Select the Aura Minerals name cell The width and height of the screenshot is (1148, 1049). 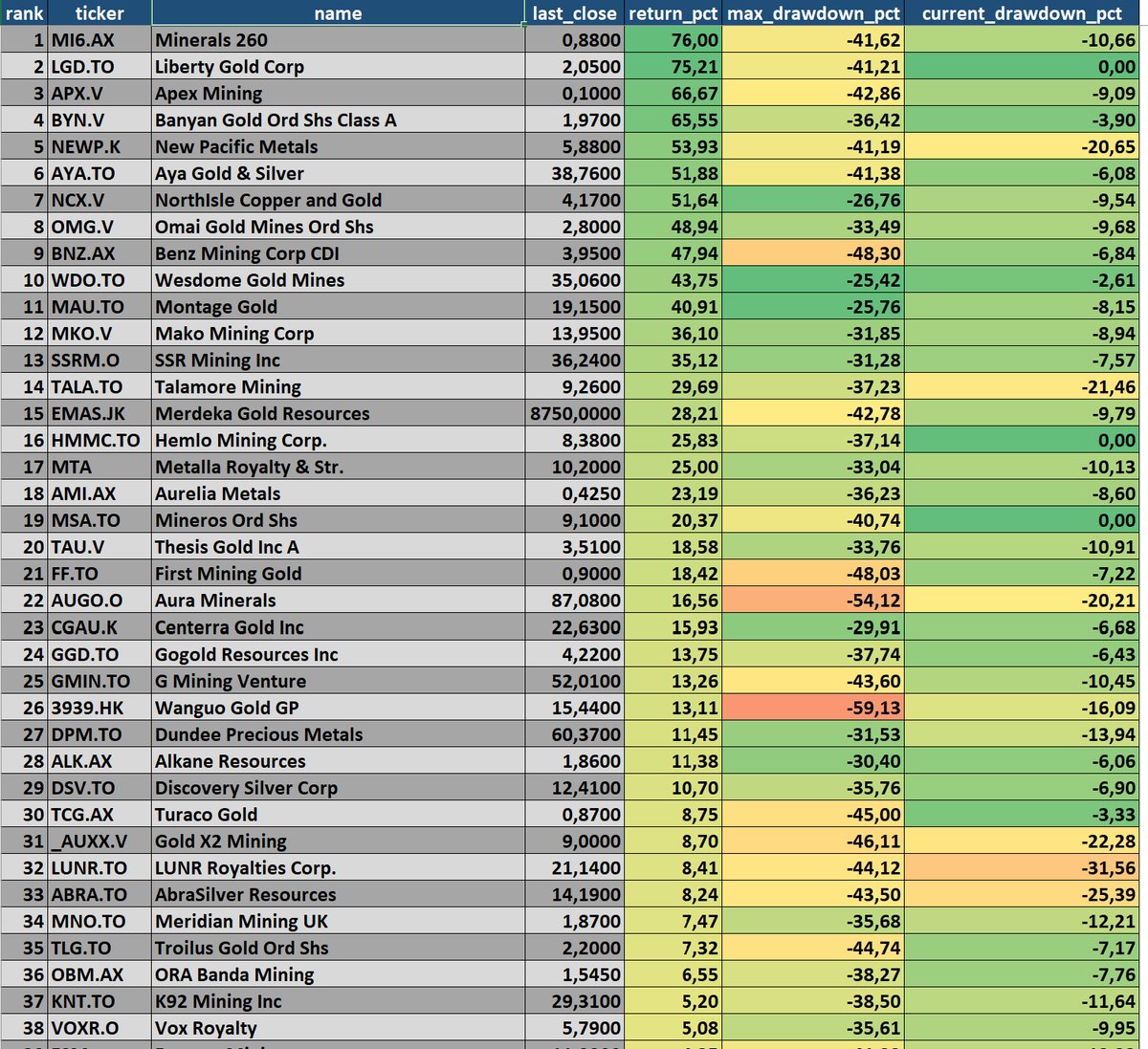(338, 601)
